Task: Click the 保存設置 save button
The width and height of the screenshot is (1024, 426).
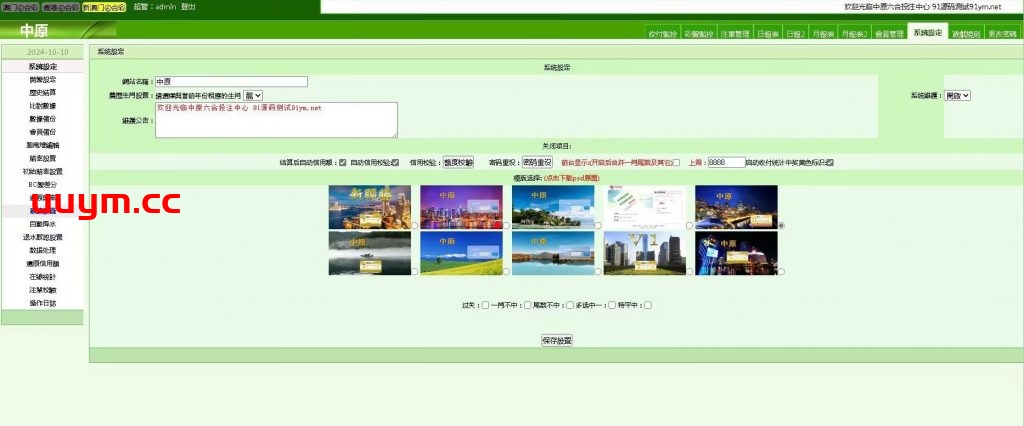Action: [557, 341]
